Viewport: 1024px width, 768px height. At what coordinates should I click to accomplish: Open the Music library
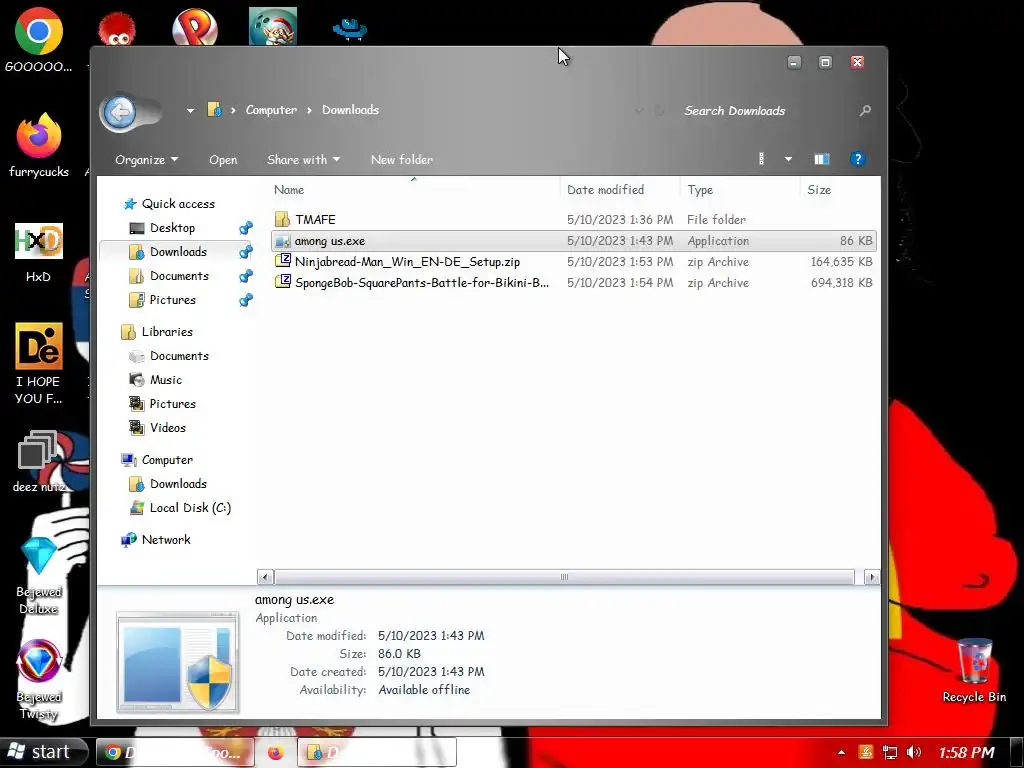[x=166, y=380]
